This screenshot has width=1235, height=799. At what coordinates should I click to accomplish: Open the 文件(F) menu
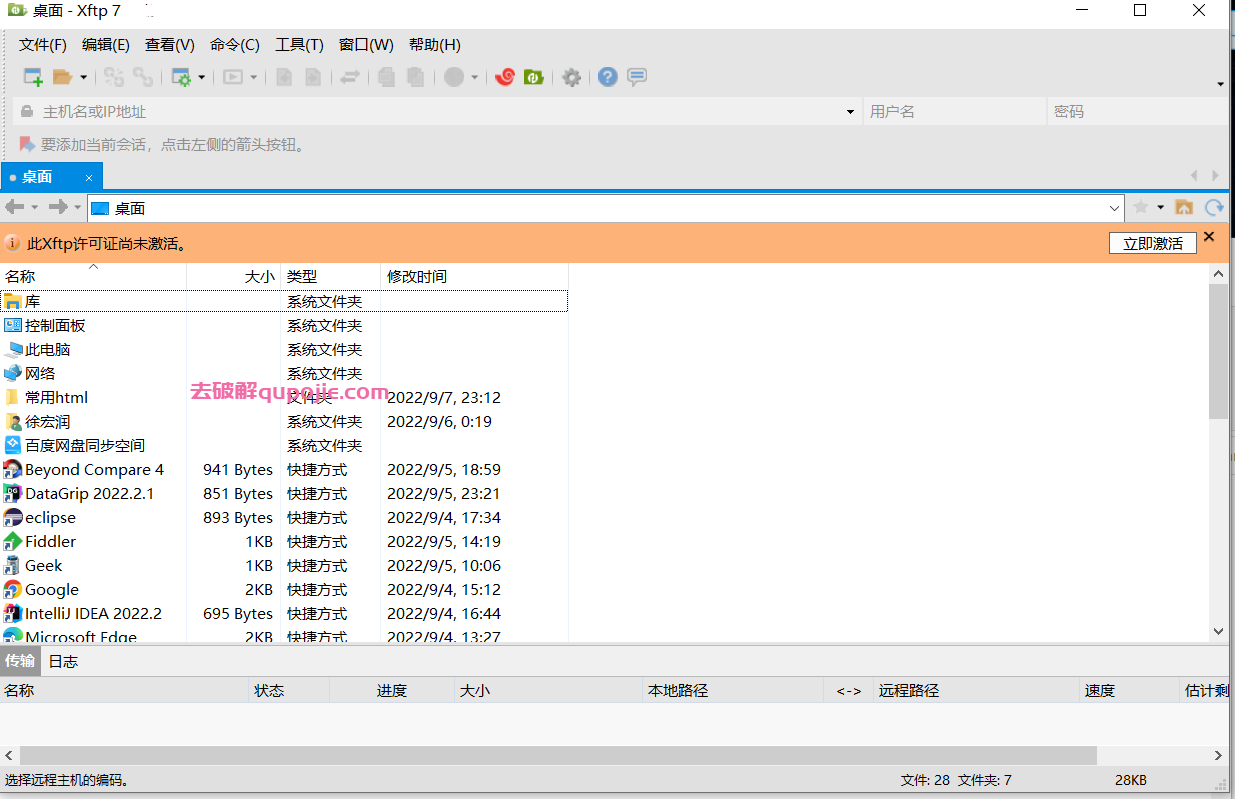coord(43,45)
